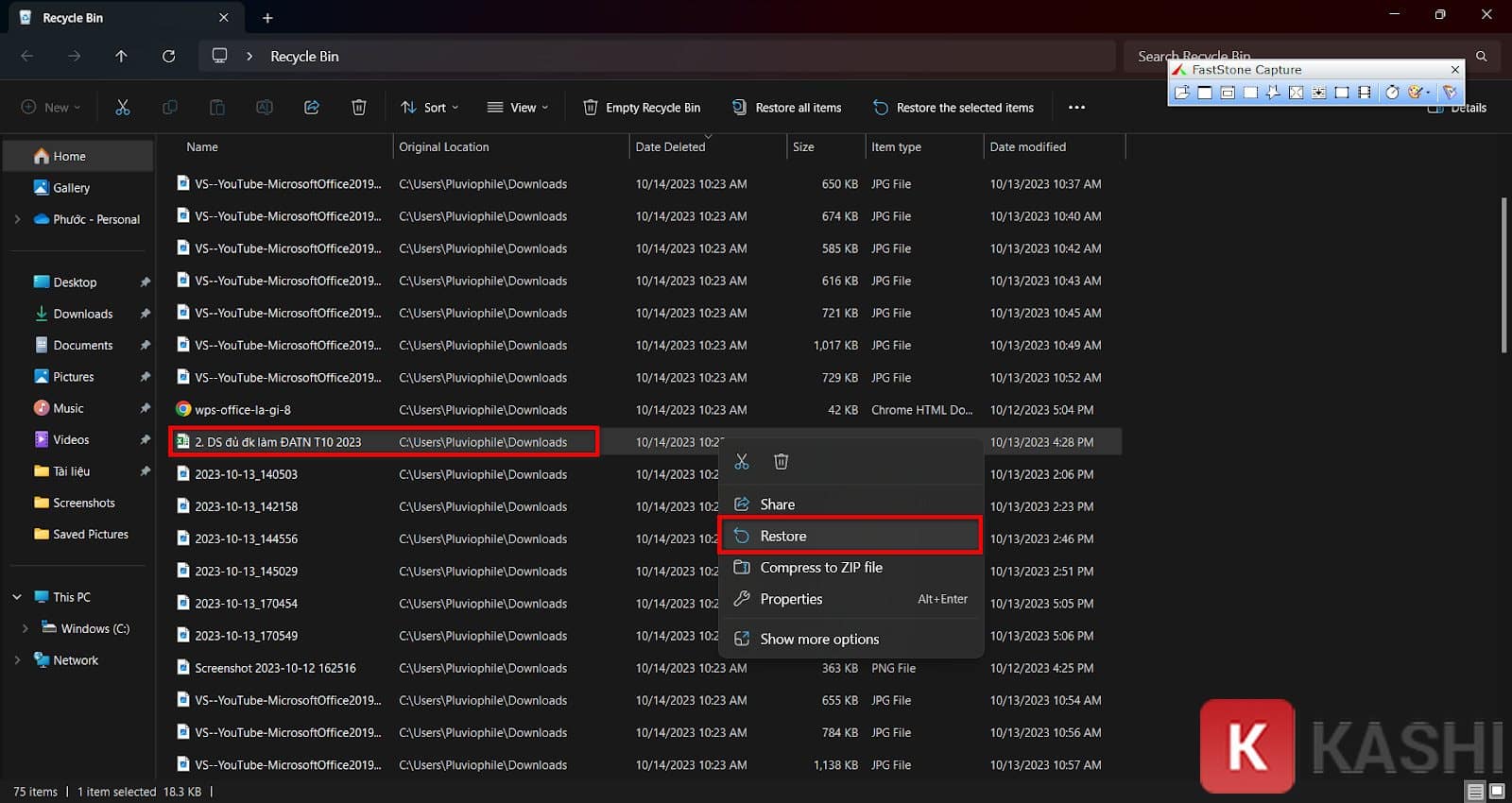This screenshot has height=803, width=1512.
Task: Click the Share icon in the toolbar
Action: [x=311, y=108]
